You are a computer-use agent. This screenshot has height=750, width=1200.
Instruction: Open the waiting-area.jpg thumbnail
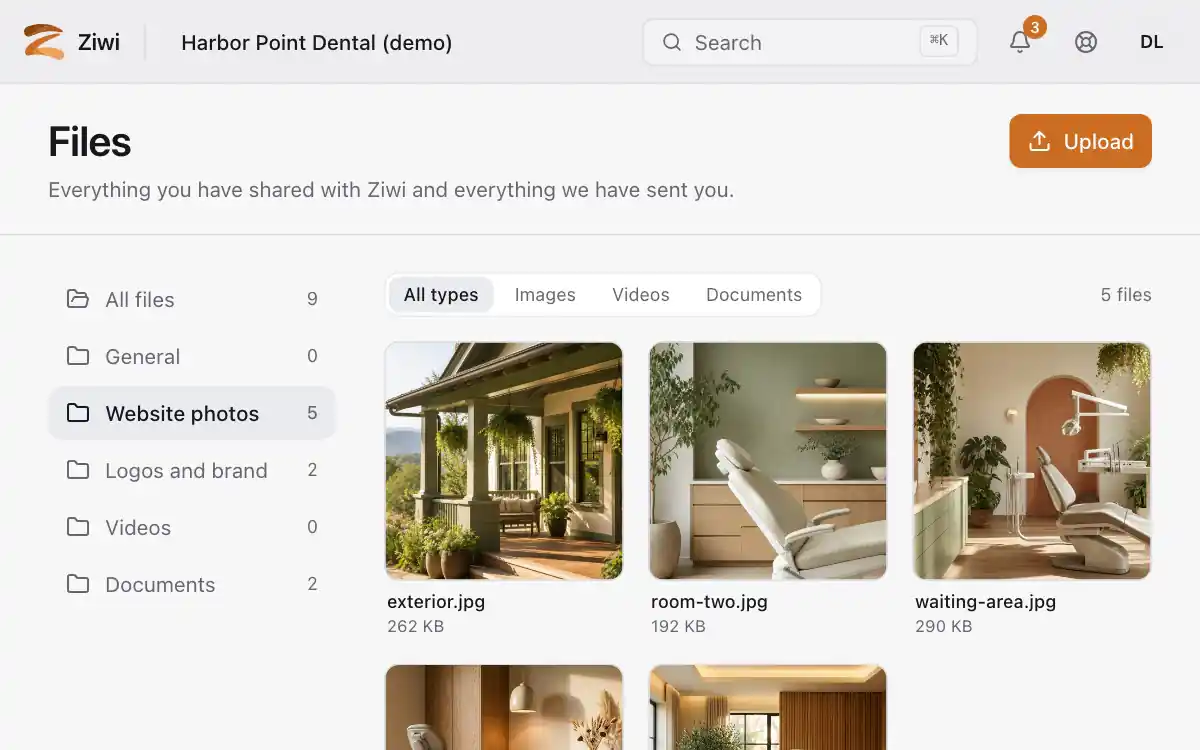1032,461
